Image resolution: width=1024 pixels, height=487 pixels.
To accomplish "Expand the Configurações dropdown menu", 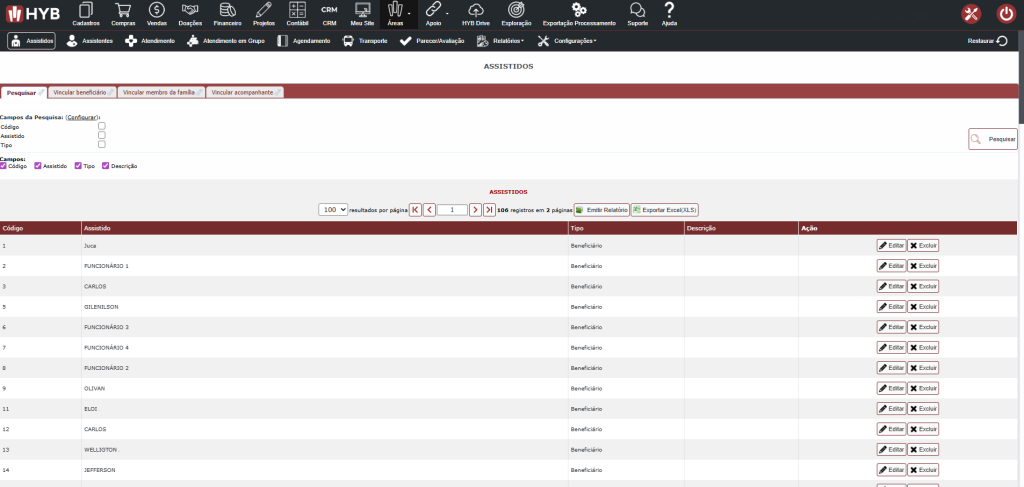I will [567, 41].
